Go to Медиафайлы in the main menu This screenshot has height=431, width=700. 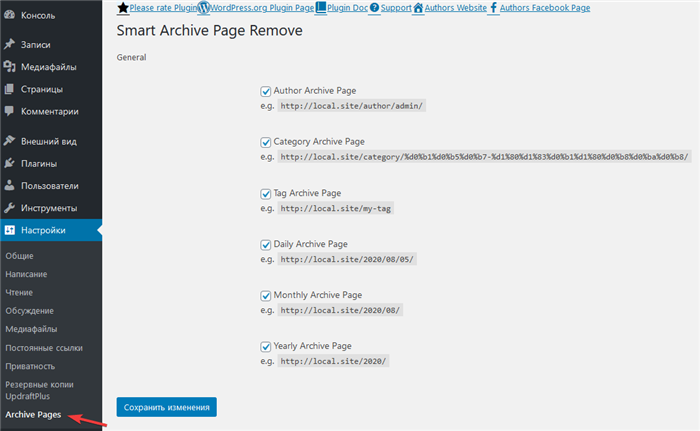point(51,67)
